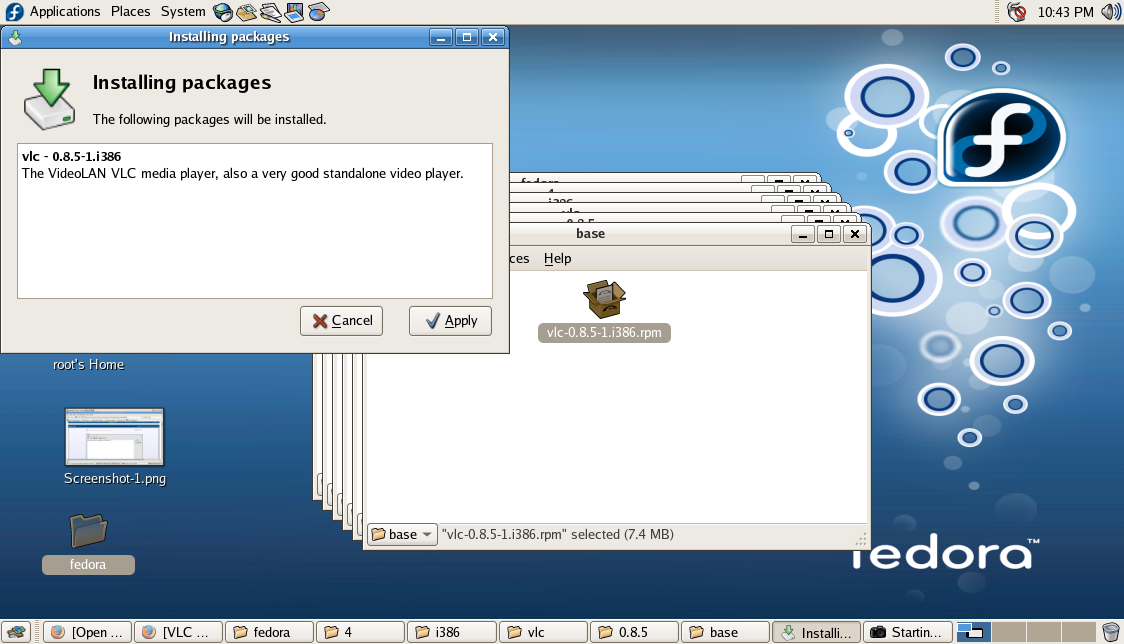Select the vlc-0.8.5-1.i386.rpm package icon in the base window

click(x=604, y=298)
